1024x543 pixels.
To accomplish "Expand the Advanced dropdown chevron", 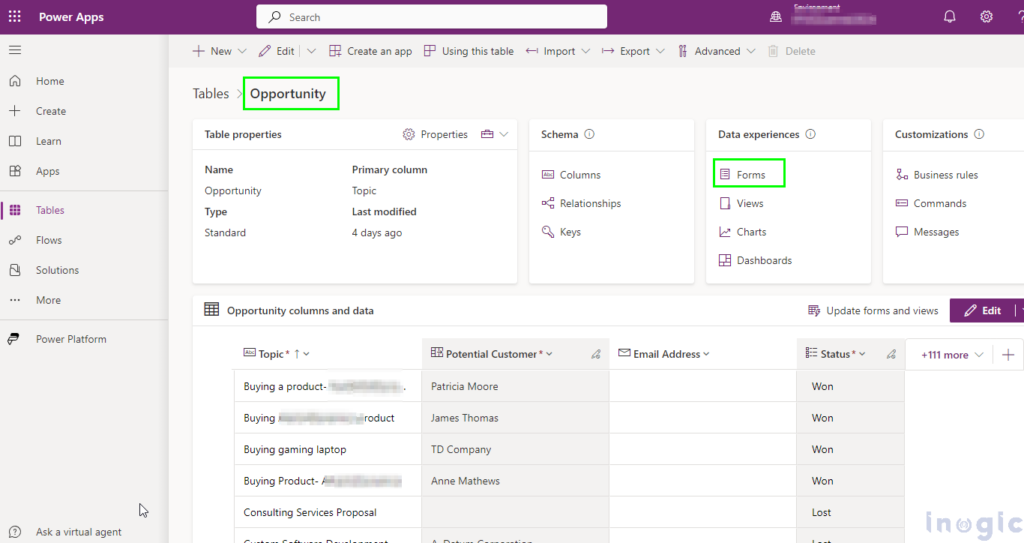I will (x=751, y=51).
